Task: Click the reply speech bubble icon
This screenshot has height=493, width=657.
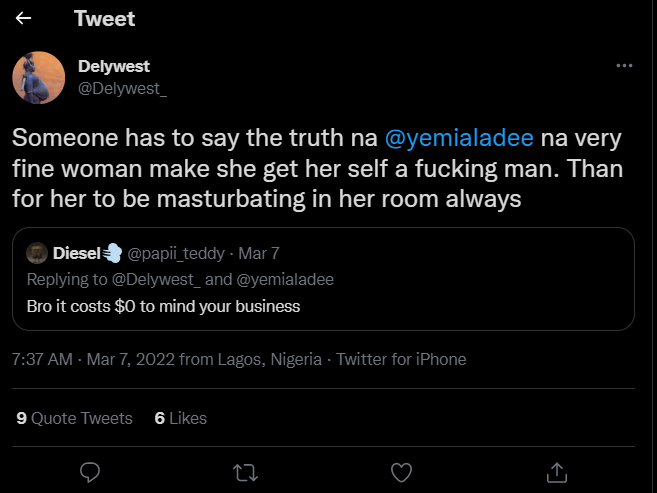Action: (89, 470)
